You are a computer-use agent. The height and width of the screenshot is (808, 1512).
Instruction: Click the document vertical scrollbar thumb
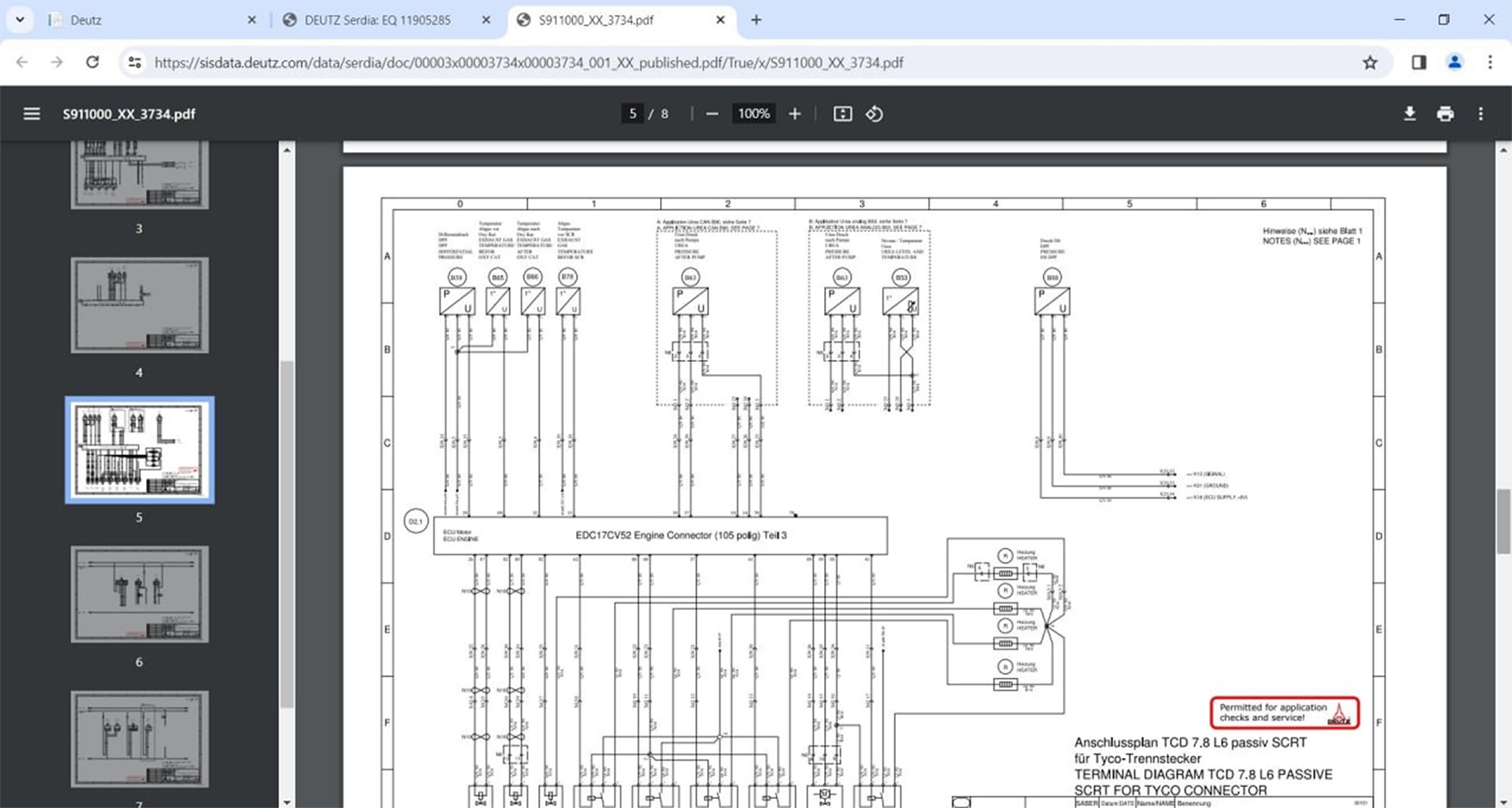[1503, 522]
